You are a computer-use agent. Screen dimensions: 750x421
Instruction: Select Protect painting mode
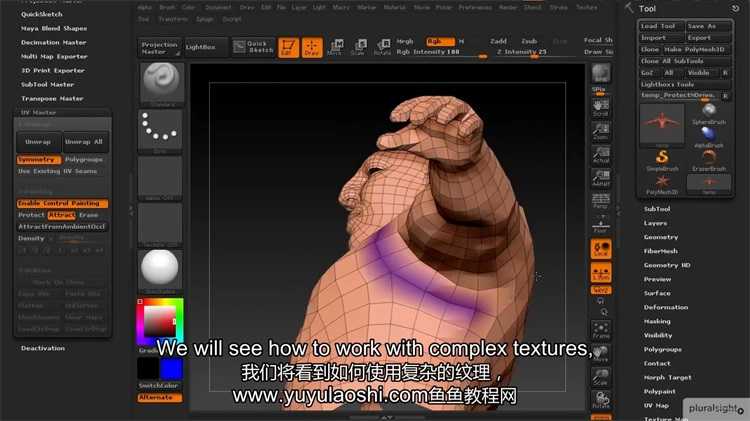click(x=32, y=215)
